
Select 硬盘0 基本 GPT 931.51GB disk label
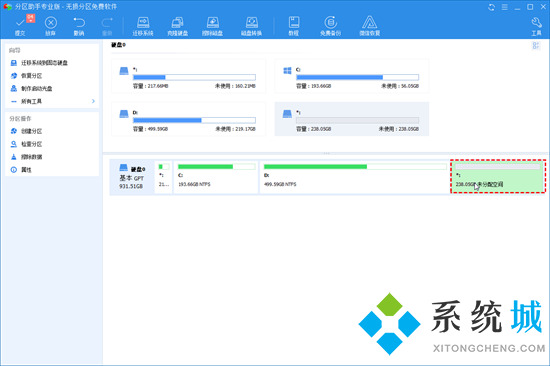(x=132, y=177)
